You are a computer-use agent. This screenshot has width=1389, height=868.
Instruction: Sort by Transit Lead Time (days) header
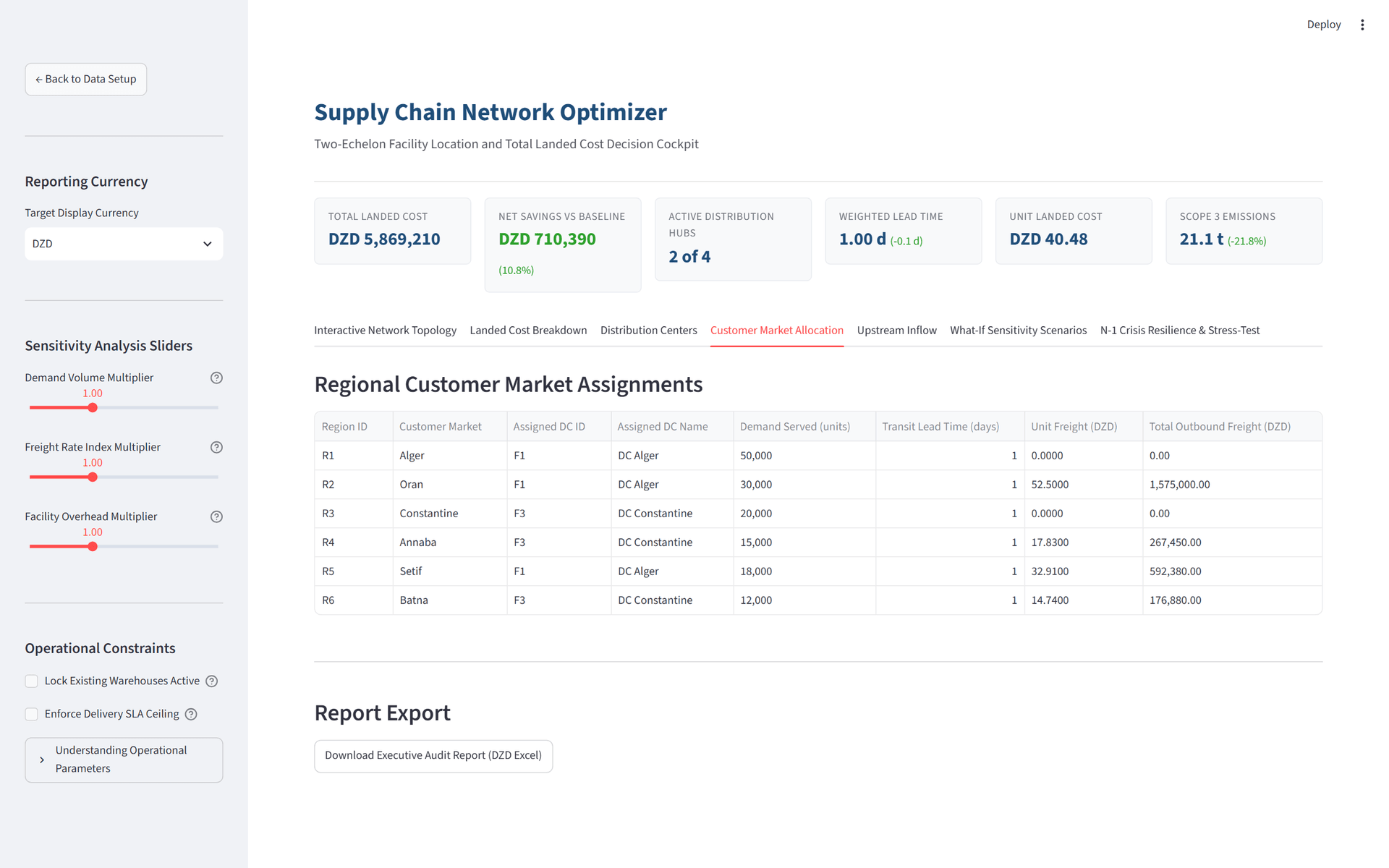(950, 427)
